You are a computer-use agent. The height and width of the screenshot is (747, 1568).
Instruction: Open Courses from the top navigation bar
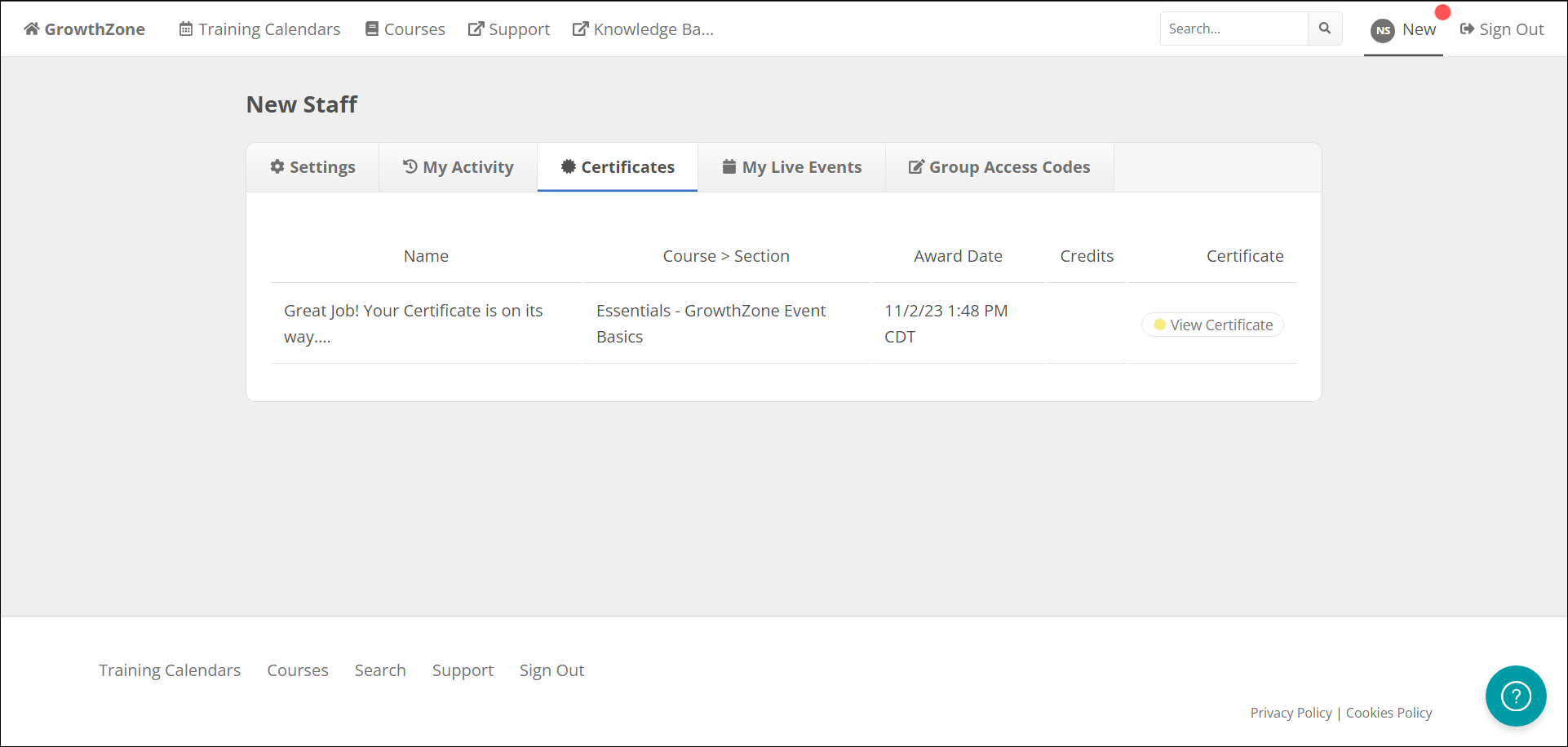tap(405, 29)
